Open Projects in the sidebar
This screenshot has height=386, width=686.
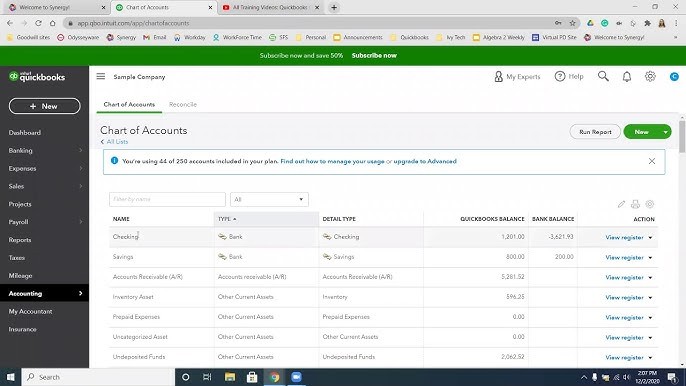20,204
